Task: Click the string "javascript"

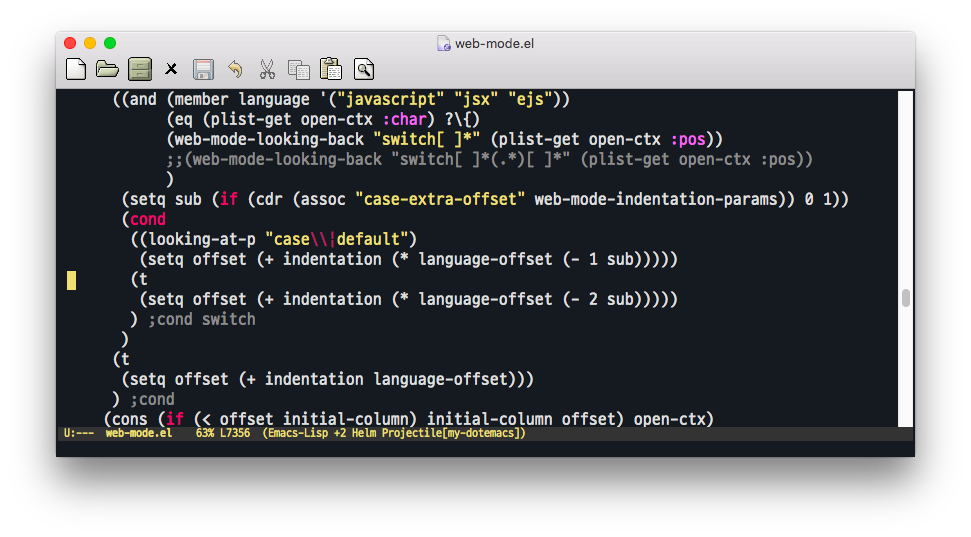Action: coord(390,99)
